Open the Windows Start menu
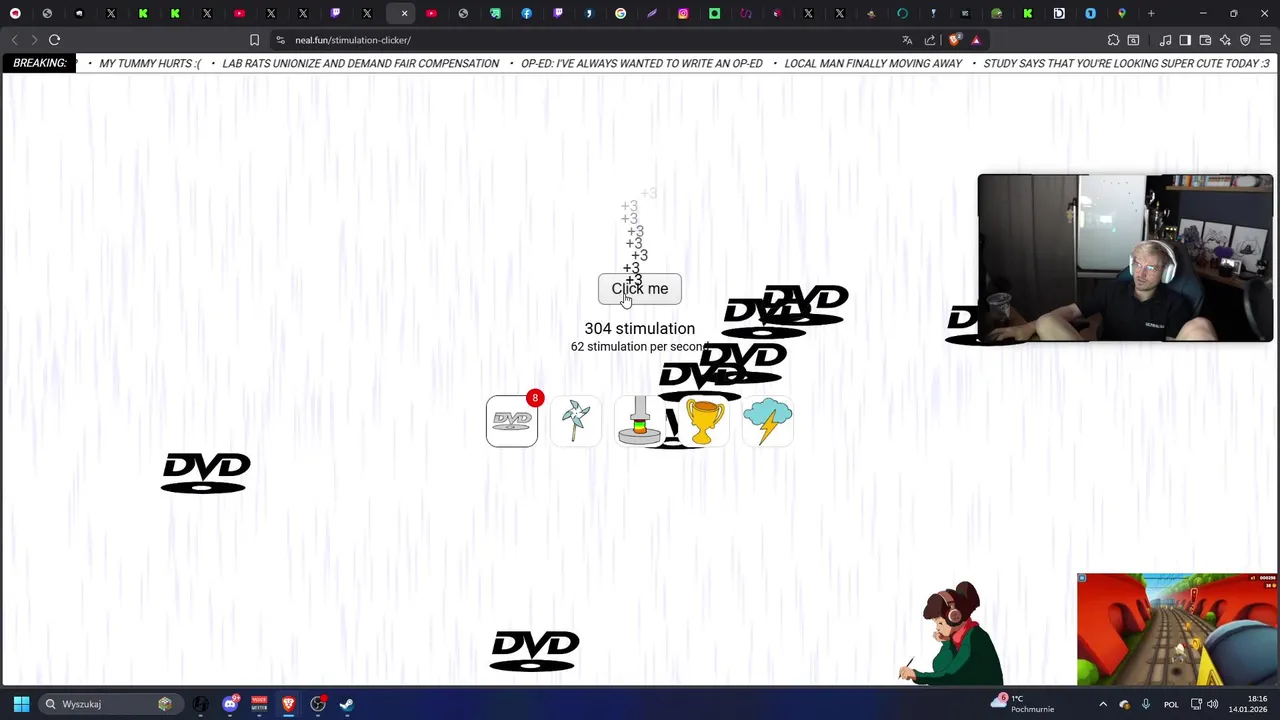The width and height of the screenshot is (1280, 720). click(x=21, y=704)
